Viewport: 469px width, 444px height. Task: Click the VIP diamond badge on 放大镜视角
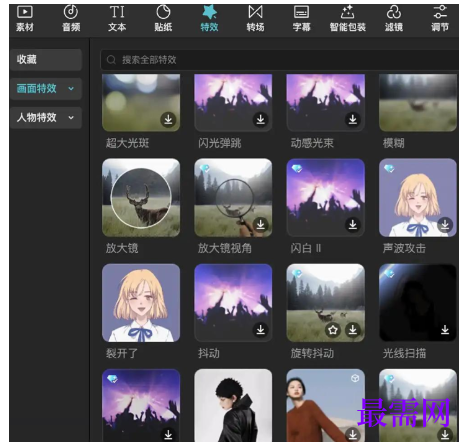[x=205, y=168]
